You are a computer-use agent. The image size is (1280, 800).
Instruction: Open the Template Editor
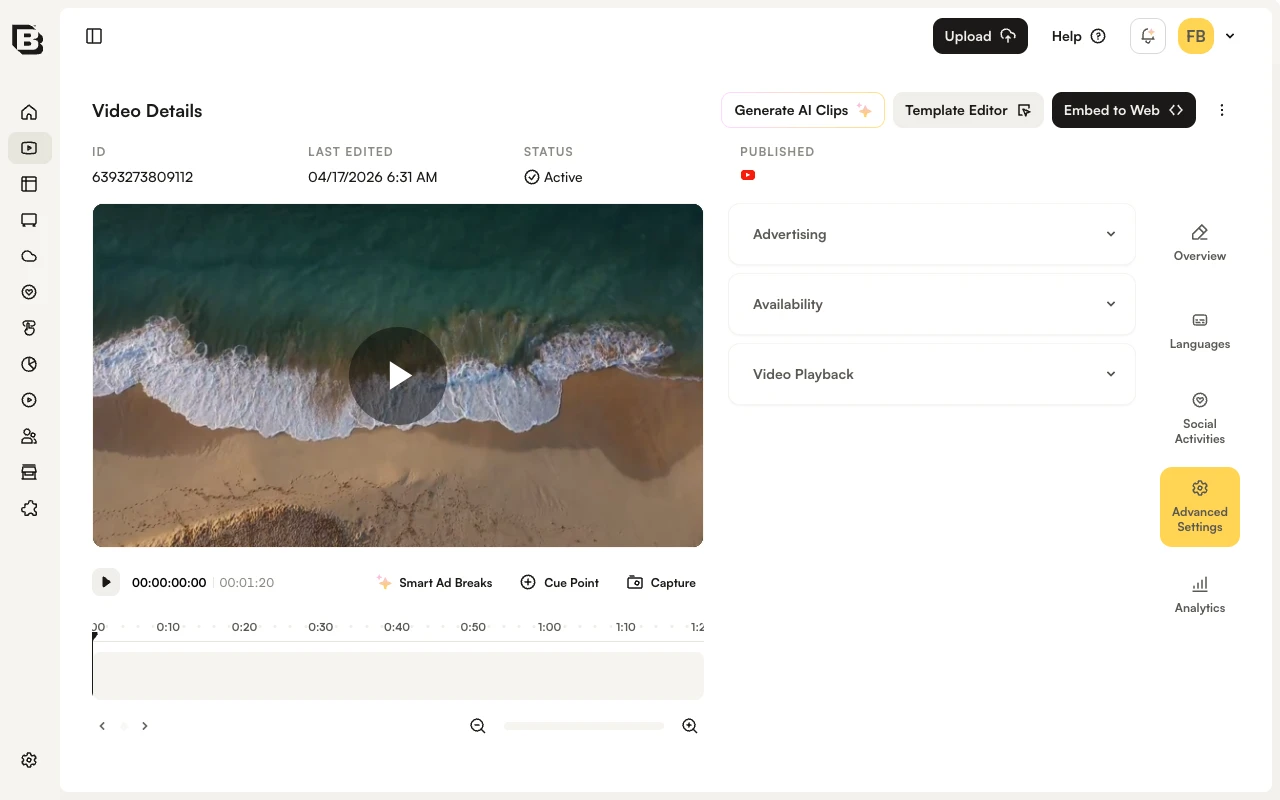pos(968,110)
